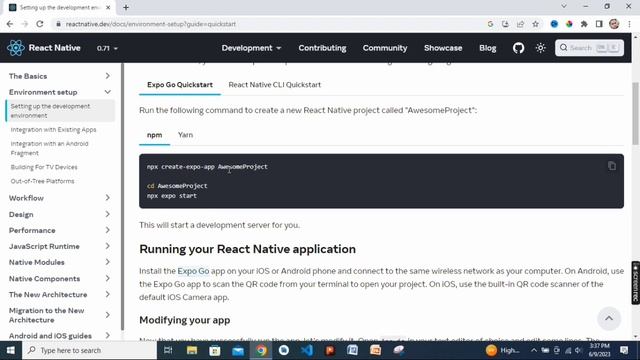Open the Chrome profile avatar

pos(614,24)
